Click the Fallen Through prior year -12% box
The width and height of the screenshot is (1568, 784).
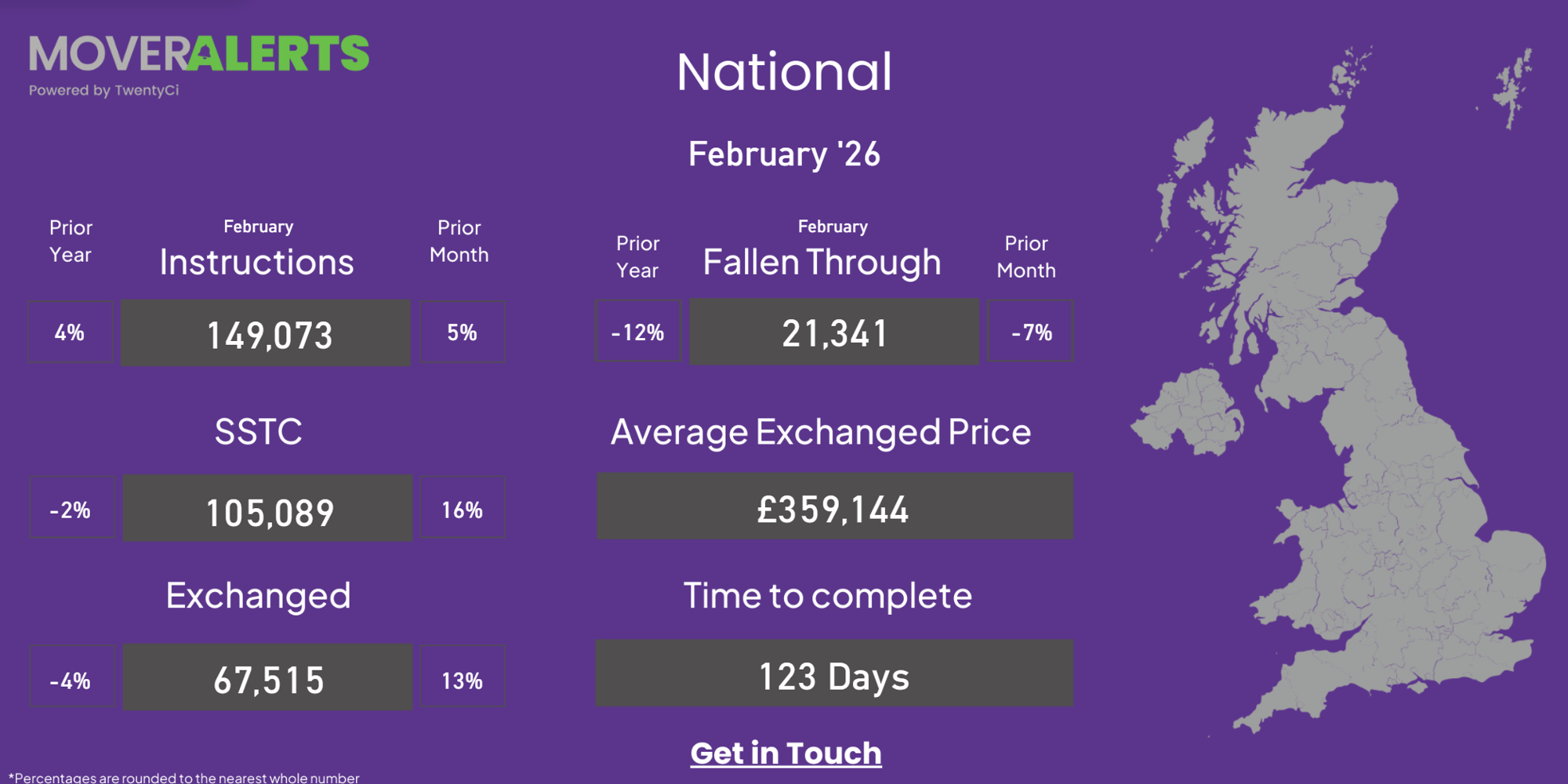tap(637, 332)
